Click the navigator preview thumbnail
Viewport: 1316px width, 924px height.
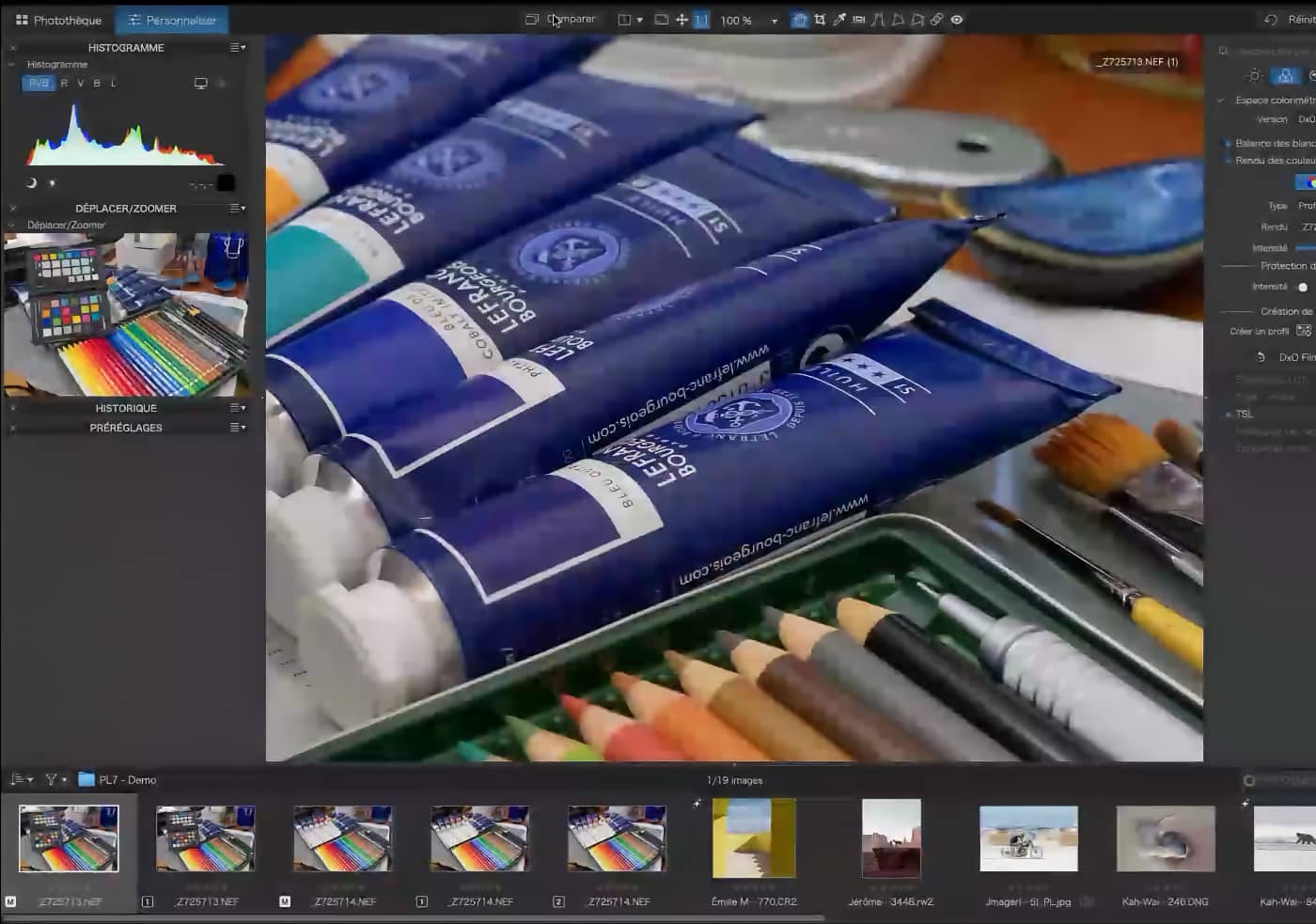[127, 315]
